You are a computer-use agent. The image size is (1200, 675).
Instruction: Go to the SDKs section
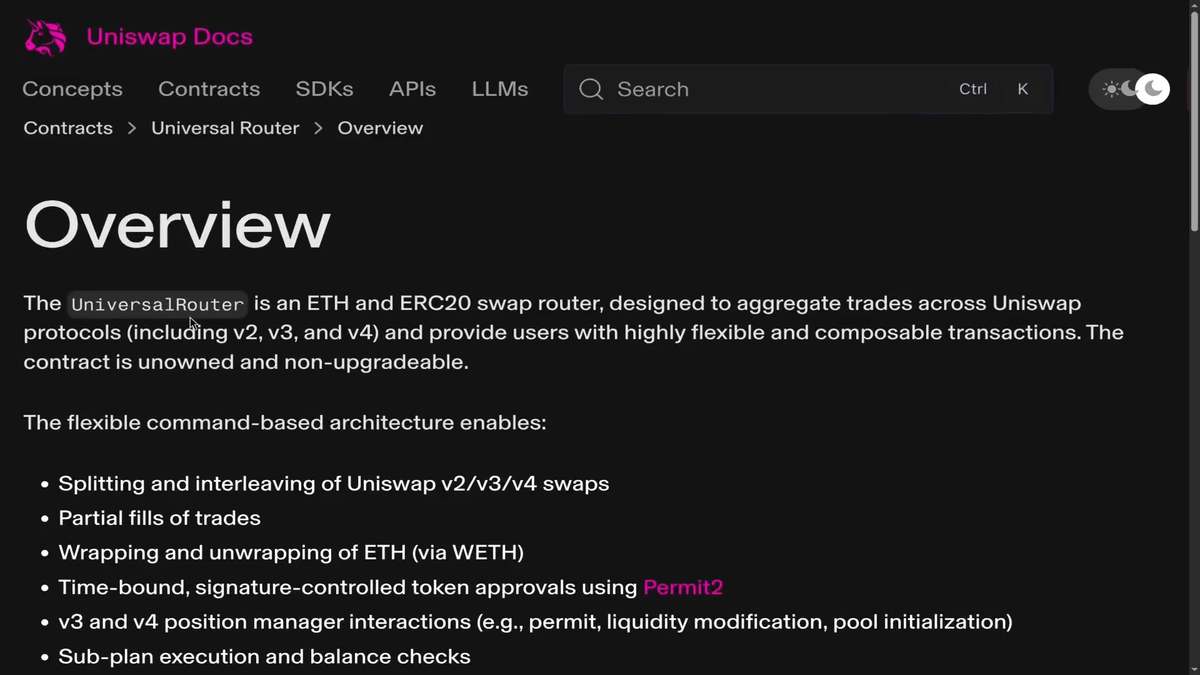tap(324, 89)
